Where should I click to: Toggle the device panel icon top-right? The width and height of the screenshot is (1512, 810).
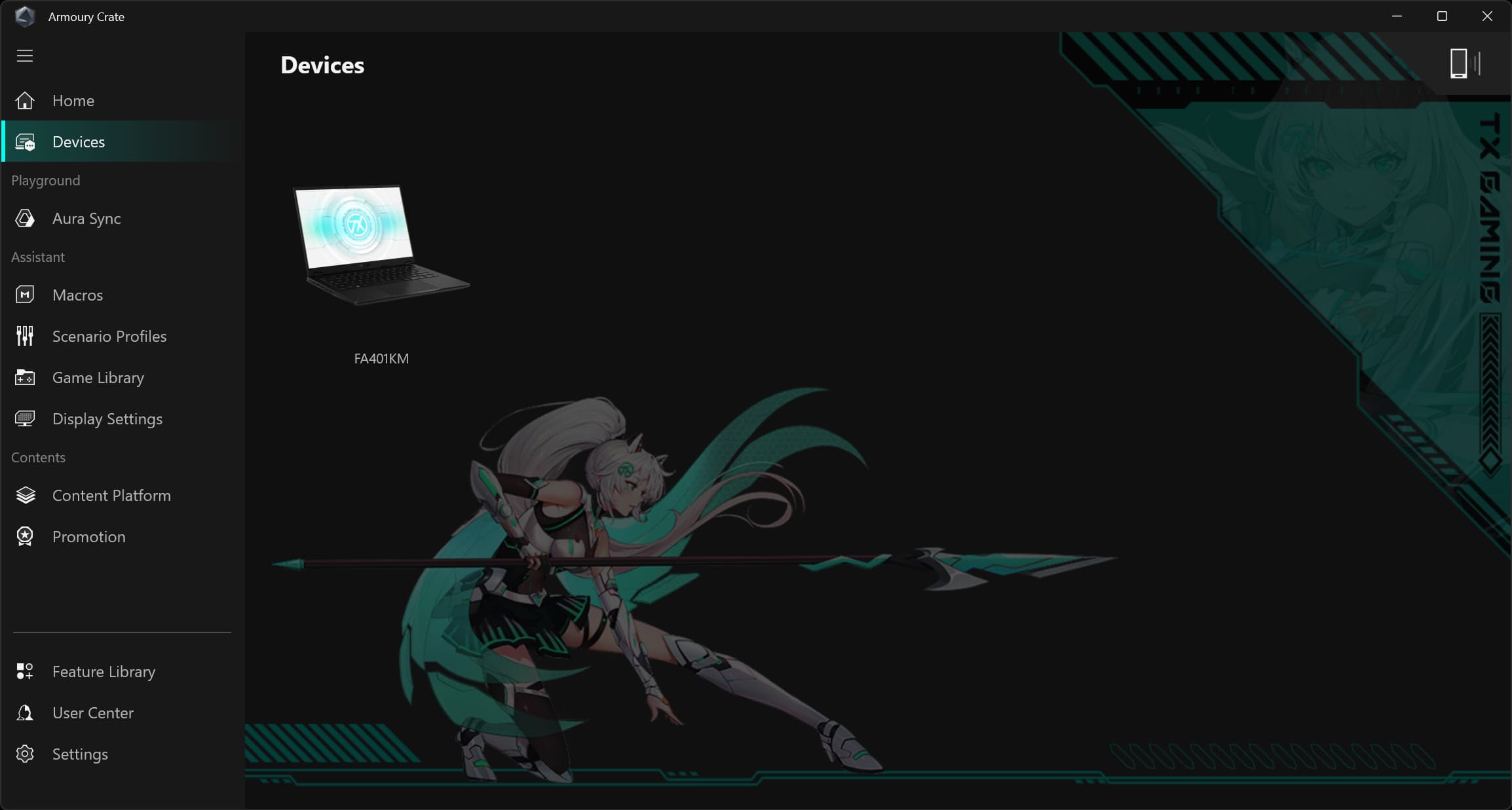point(1464,64)
